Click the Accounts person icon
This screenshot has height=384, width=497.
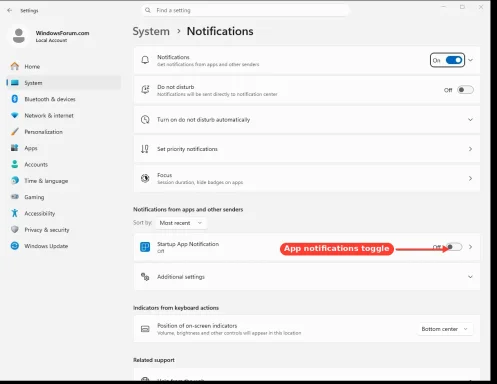coord(15,164)
